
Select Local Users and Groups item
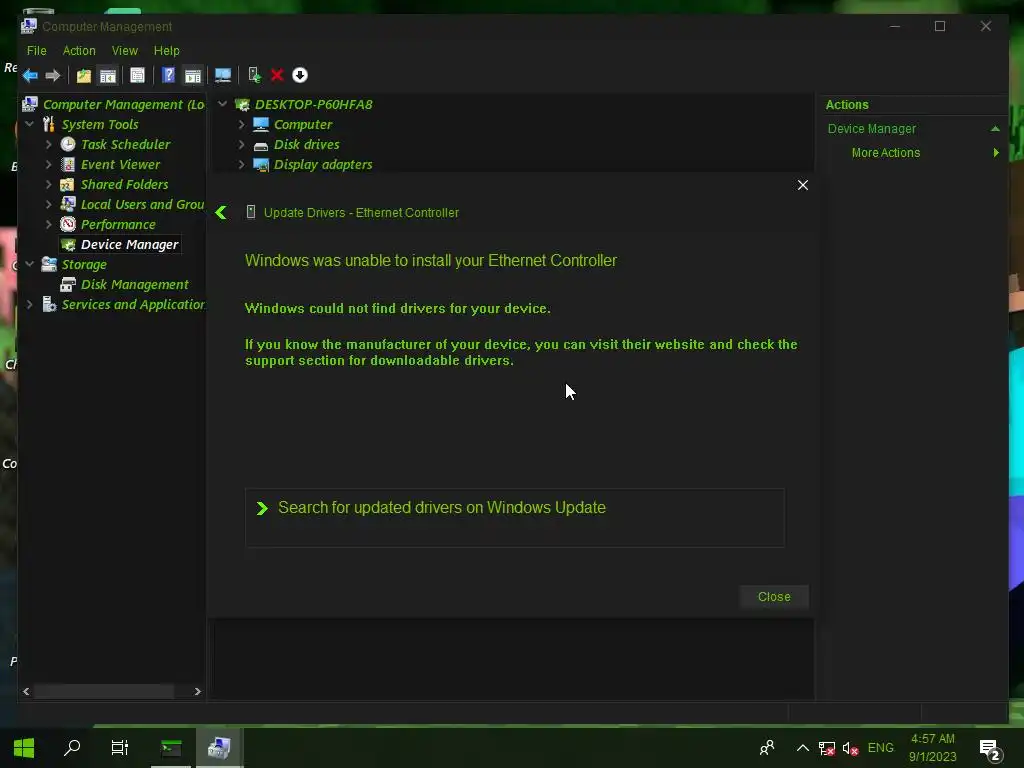coord(142,204)
